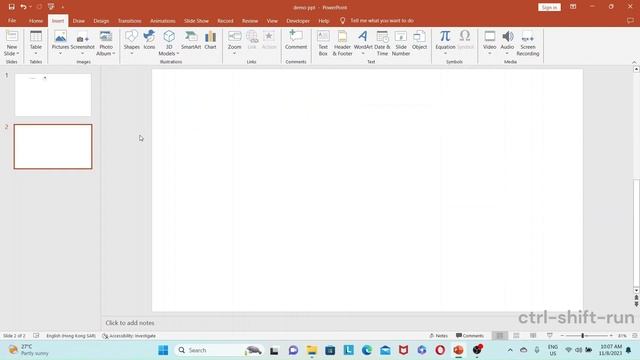Start Slide Show from status bar
The height and width of the screenshot is (360, 640).
[x=550, y=336]
